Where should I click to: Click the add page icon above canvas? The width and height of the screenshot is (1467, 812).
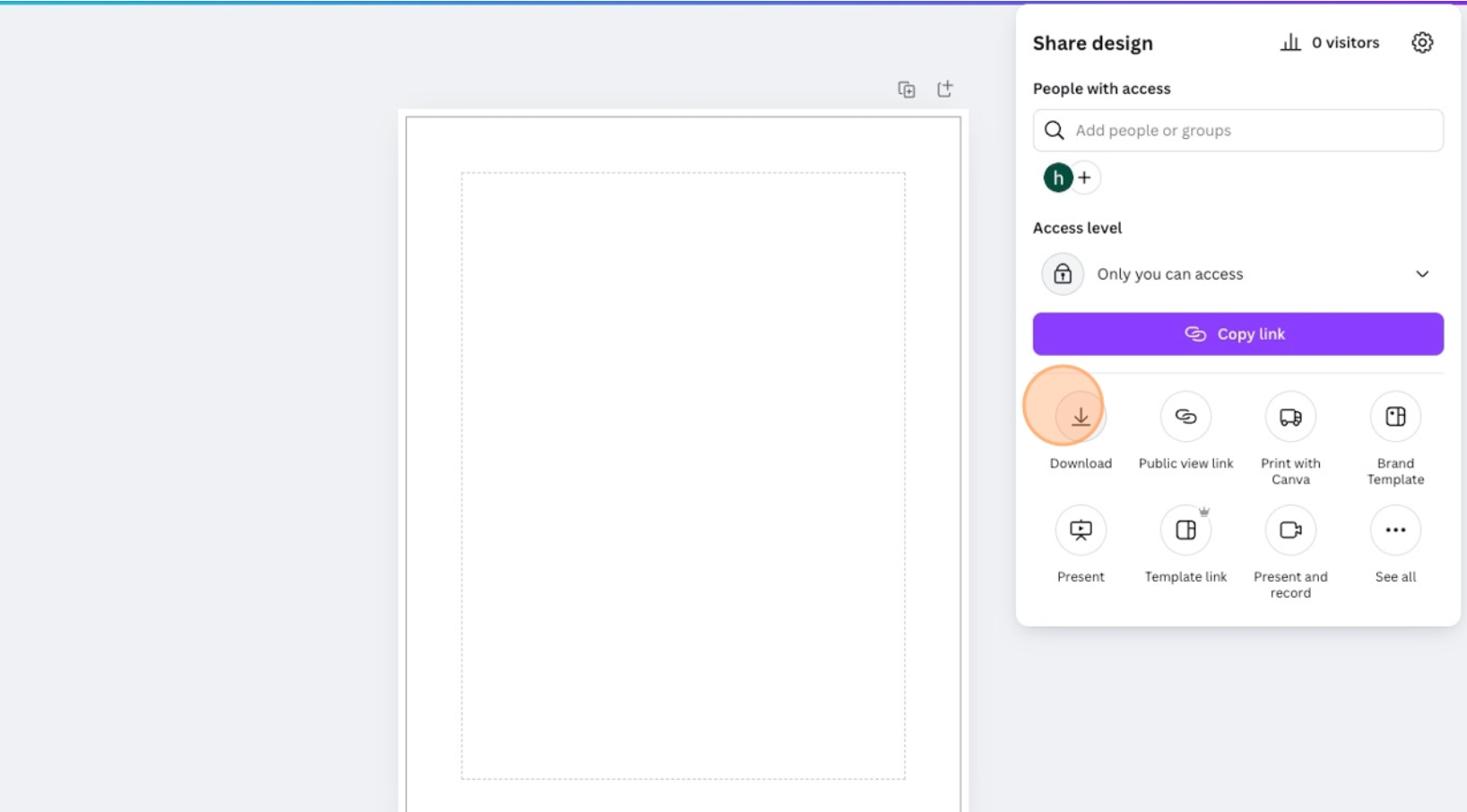(945, 89)
